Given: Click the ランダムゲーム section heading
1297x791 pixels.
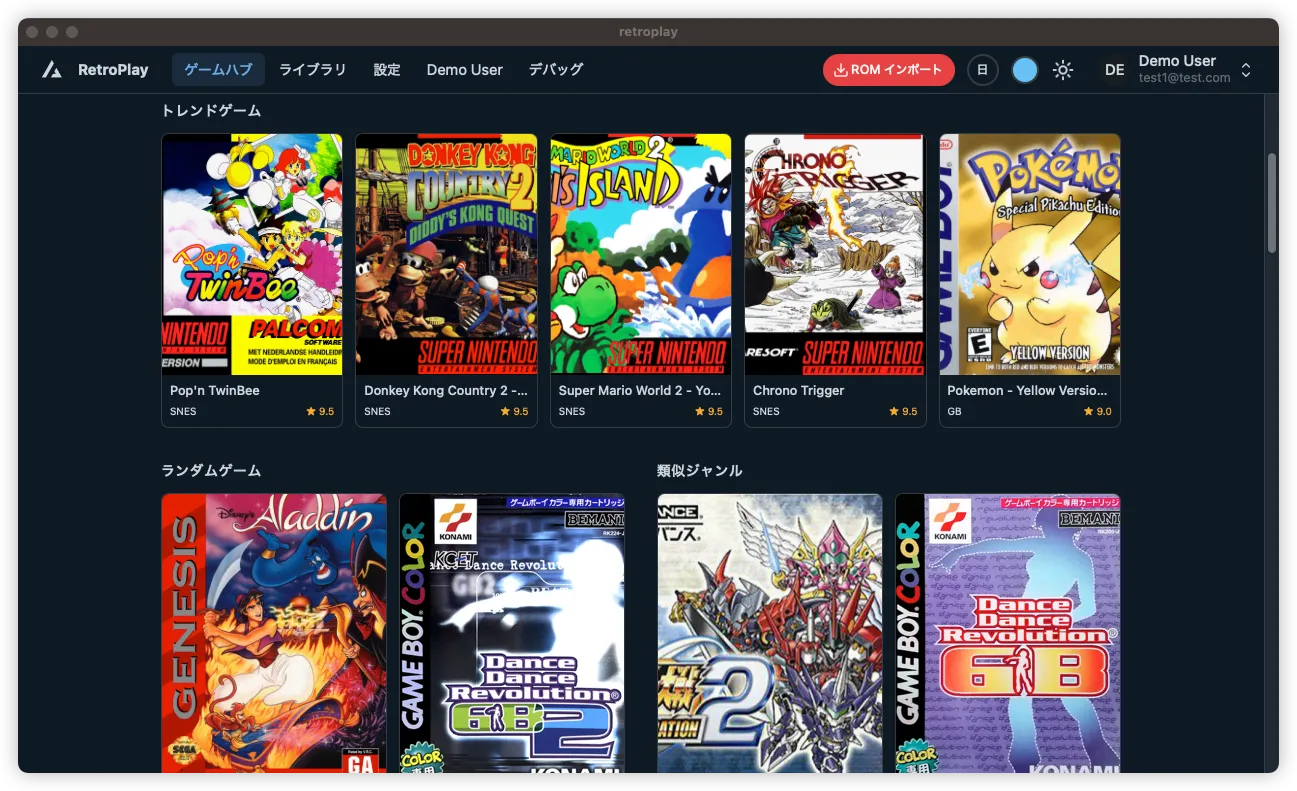Looking at the screenshot, I should [x=211, y=470].
